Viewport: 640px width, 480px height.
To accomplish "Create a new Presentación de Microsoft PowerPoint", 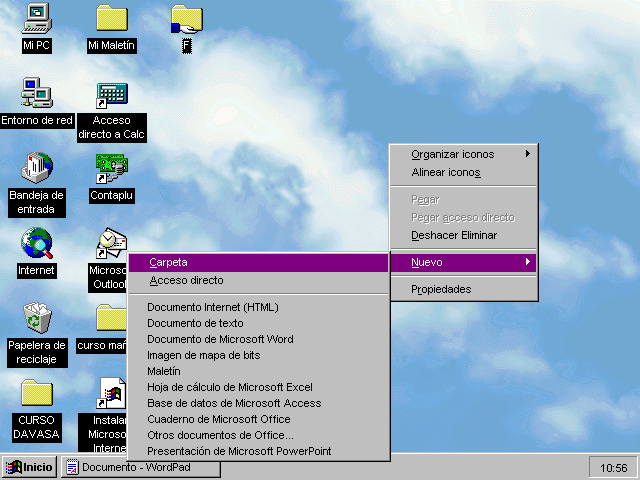I will tap(258, 451).
